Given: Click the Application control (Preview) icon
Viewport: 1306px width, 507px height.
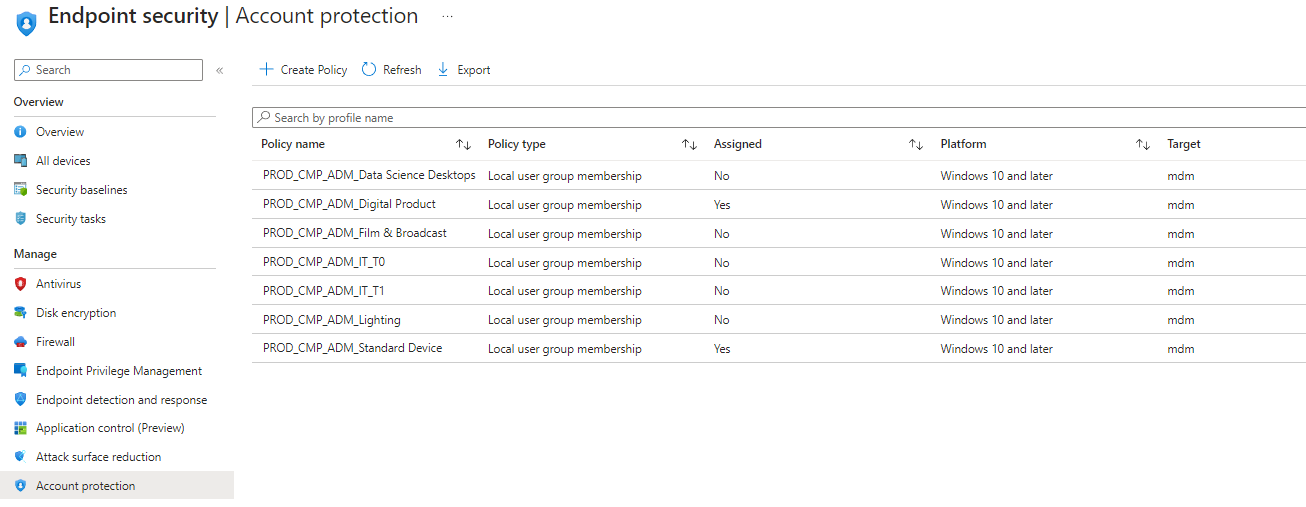Looking at the screenshot, I should pyautogui.click(x=20, y=428).
